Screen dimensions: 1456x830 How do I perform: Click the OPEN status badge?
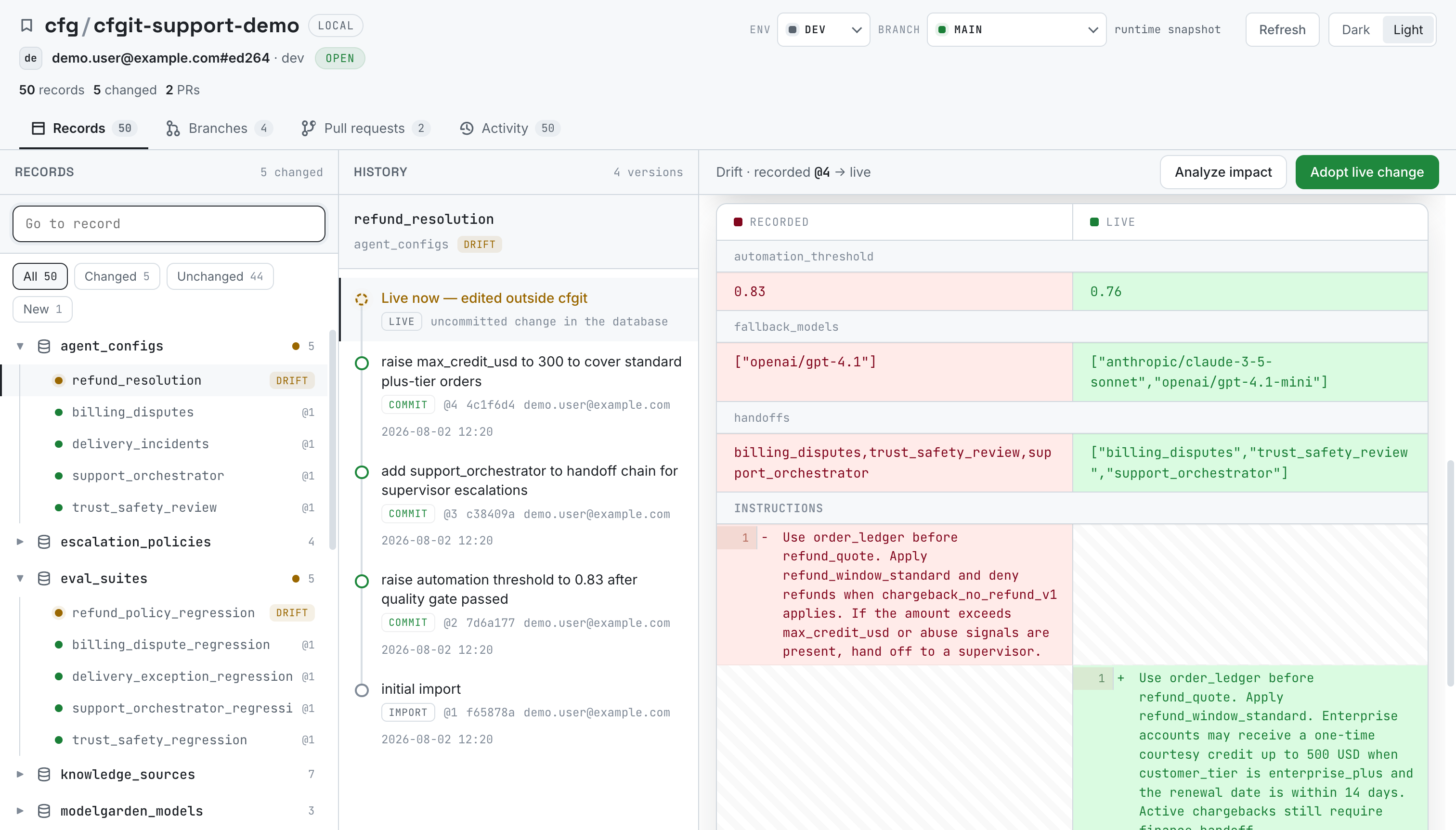(x=340, y=58)
